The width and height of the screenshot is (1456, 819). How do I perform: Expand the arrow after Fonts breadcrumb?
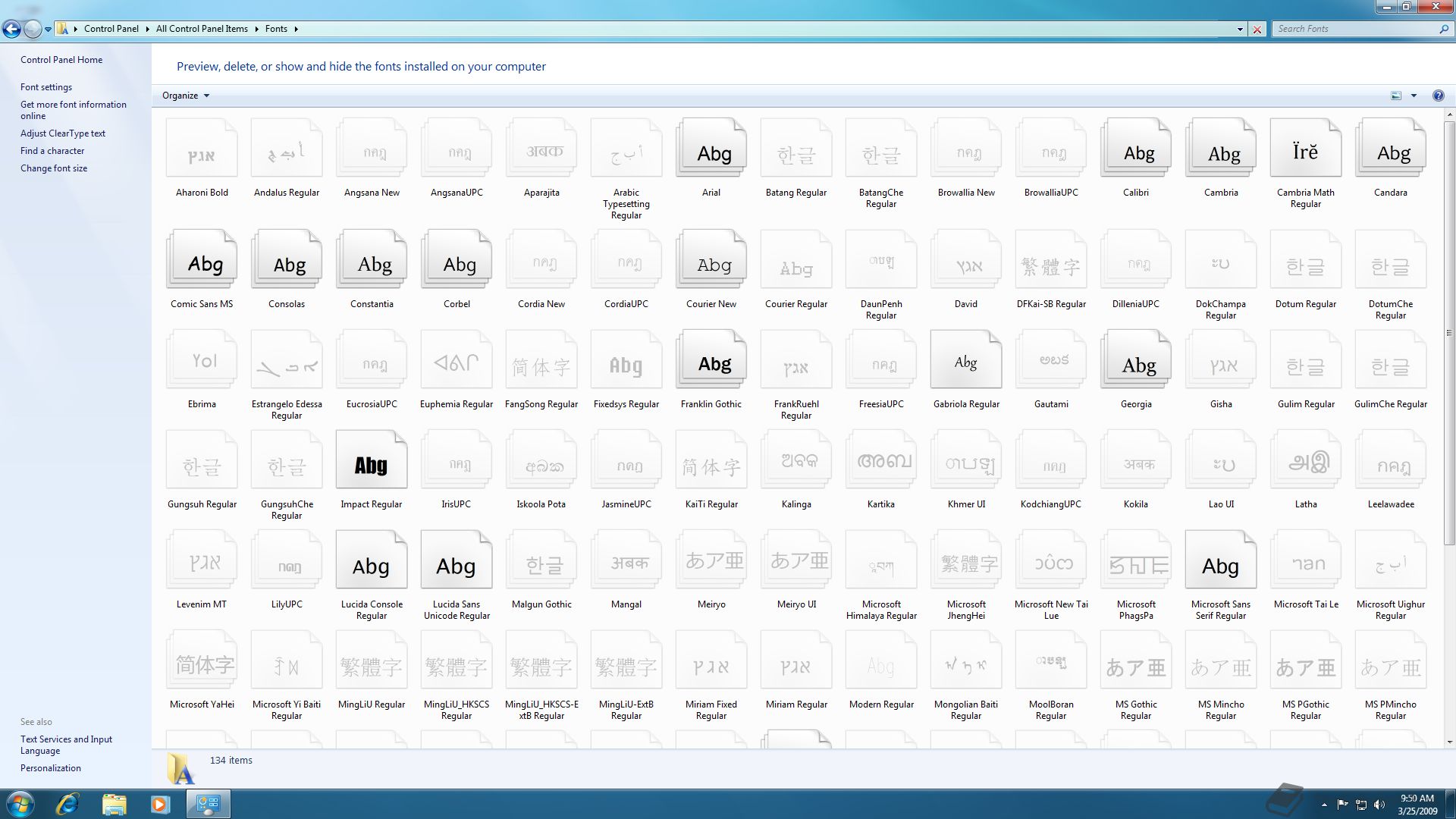296,29
